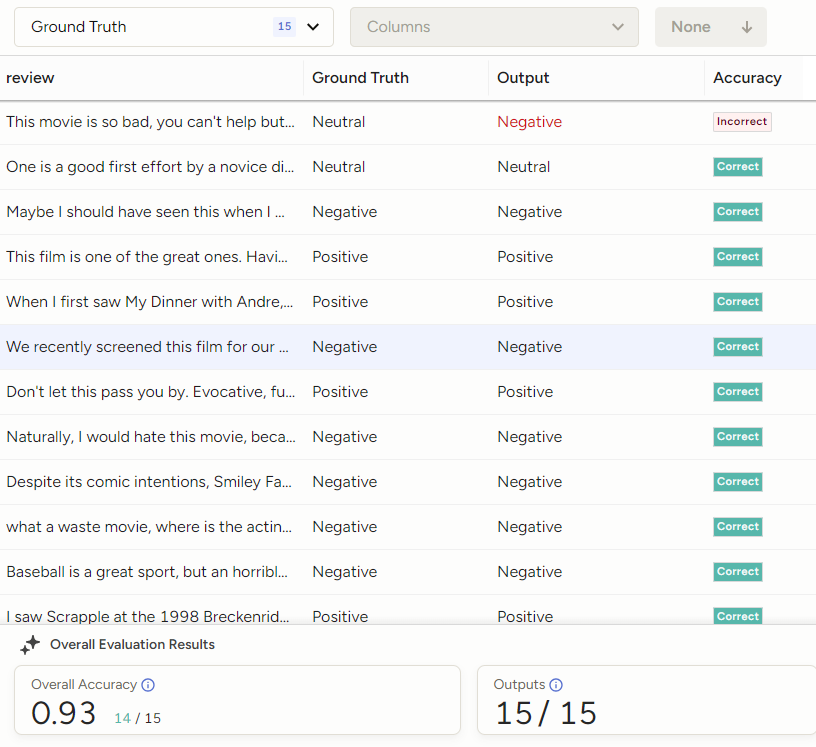The width and height of the screenshot is (816, 747).
Task: Select the red Negative output in first row
Action: pos(529,122)
